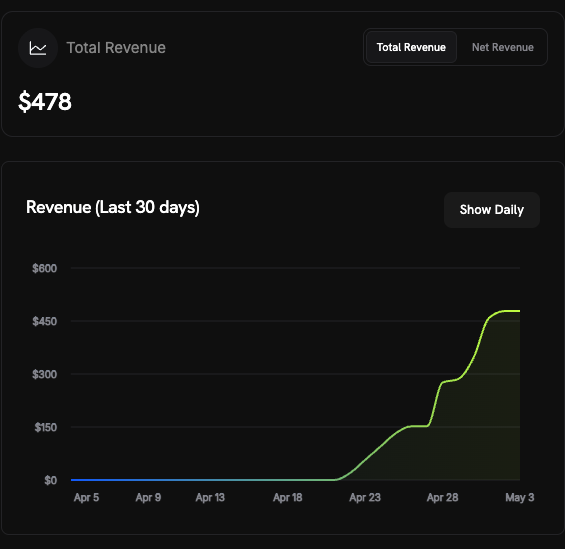Click the Apr 23 date label
The height and width of the screenshot is (549, 565).
[365, 497]
